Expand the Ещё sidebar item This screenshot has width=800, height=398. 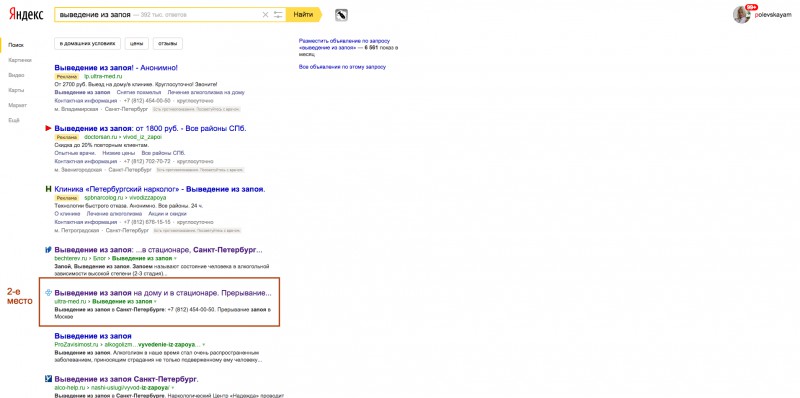14,120
